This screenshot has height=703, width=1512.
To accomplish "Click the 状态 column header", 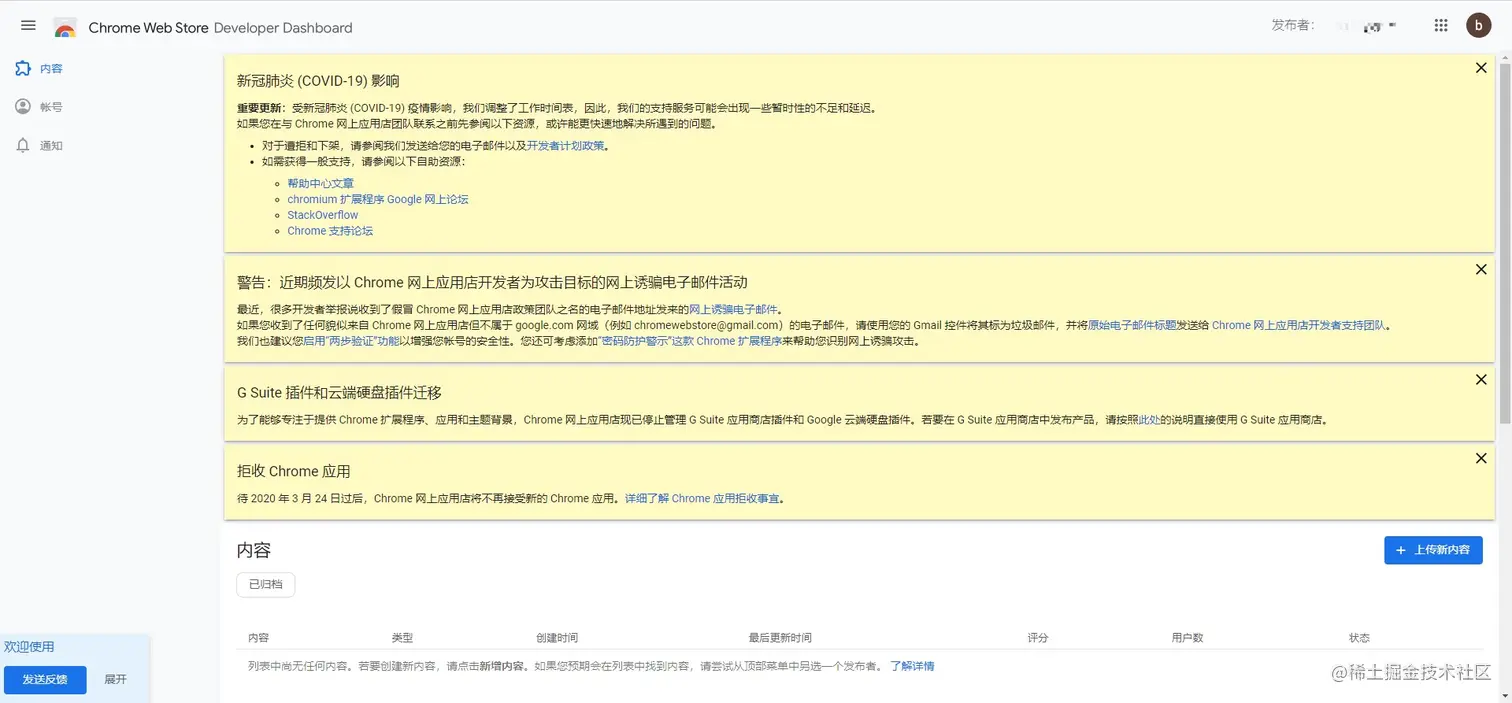I will tap(1359, 638).
